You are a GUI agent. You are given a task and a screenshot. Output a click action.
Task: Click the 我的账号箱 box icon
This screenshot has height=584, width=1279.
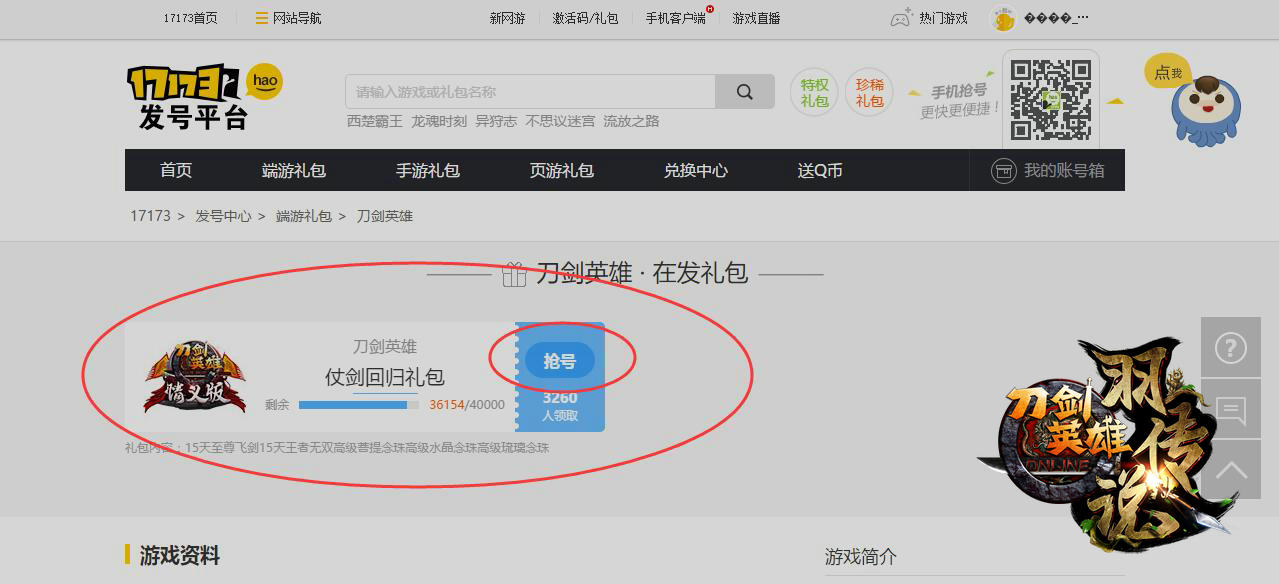point(1003,171)
